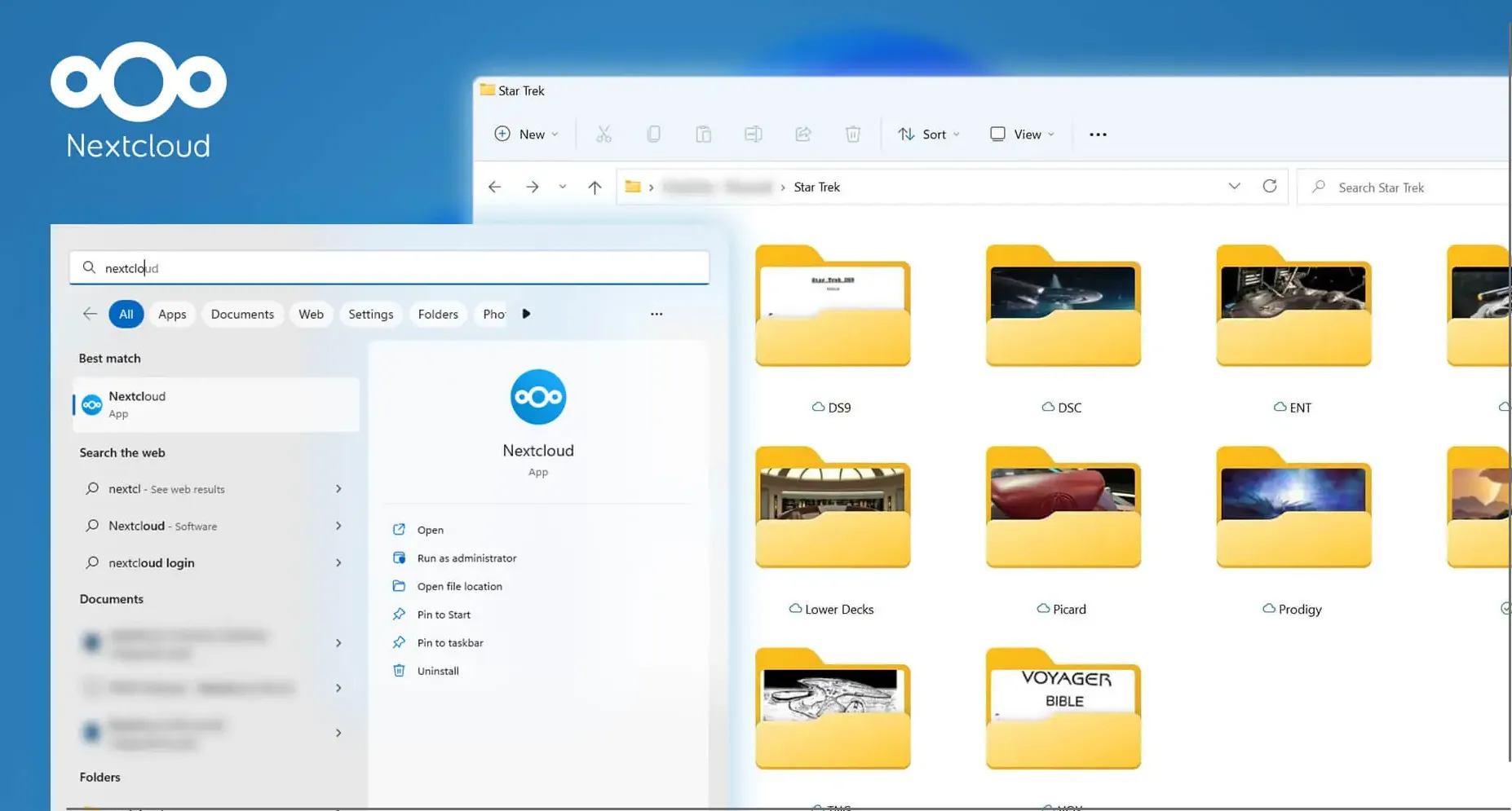Viewport: 1512px width, 811px height.
Task: Click the Delete trash icon in Explorer toolbar
Action: coord(853,134)
